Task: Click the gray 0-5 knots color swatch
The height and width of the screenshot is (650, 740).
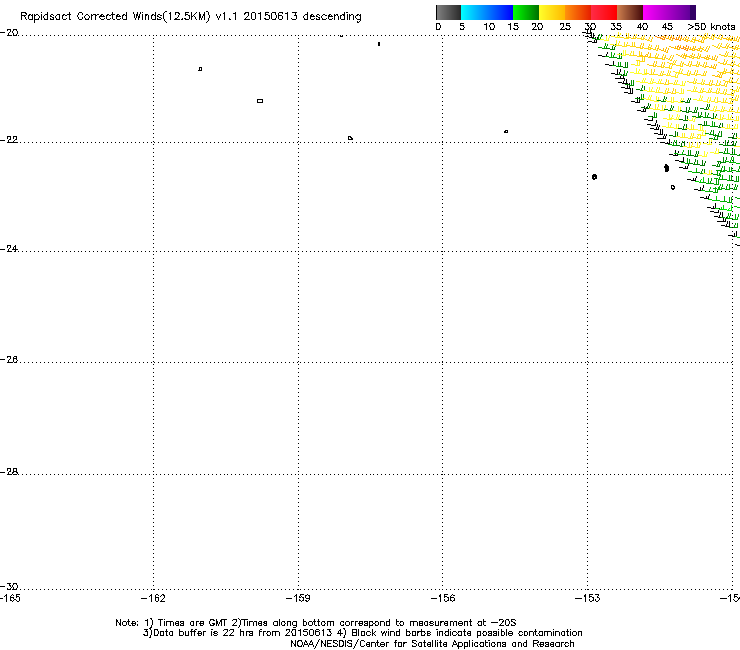Action: point(448,12)
